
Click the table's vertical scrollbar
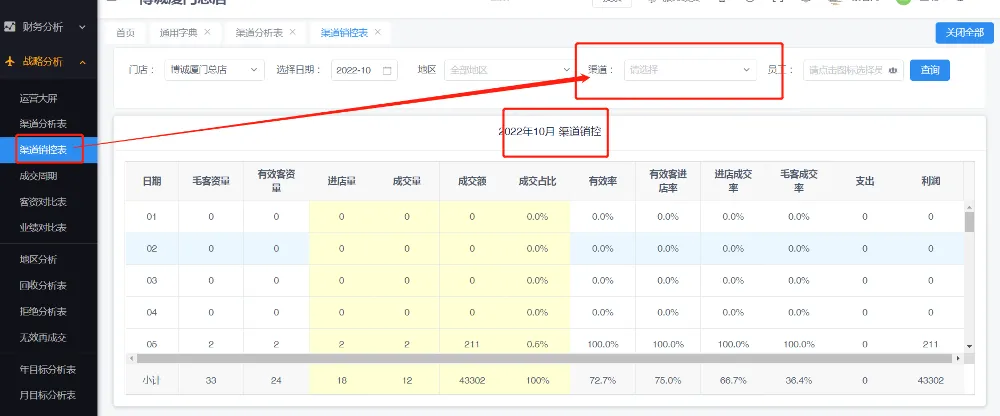pyautogui.click(x=968, y=222)
